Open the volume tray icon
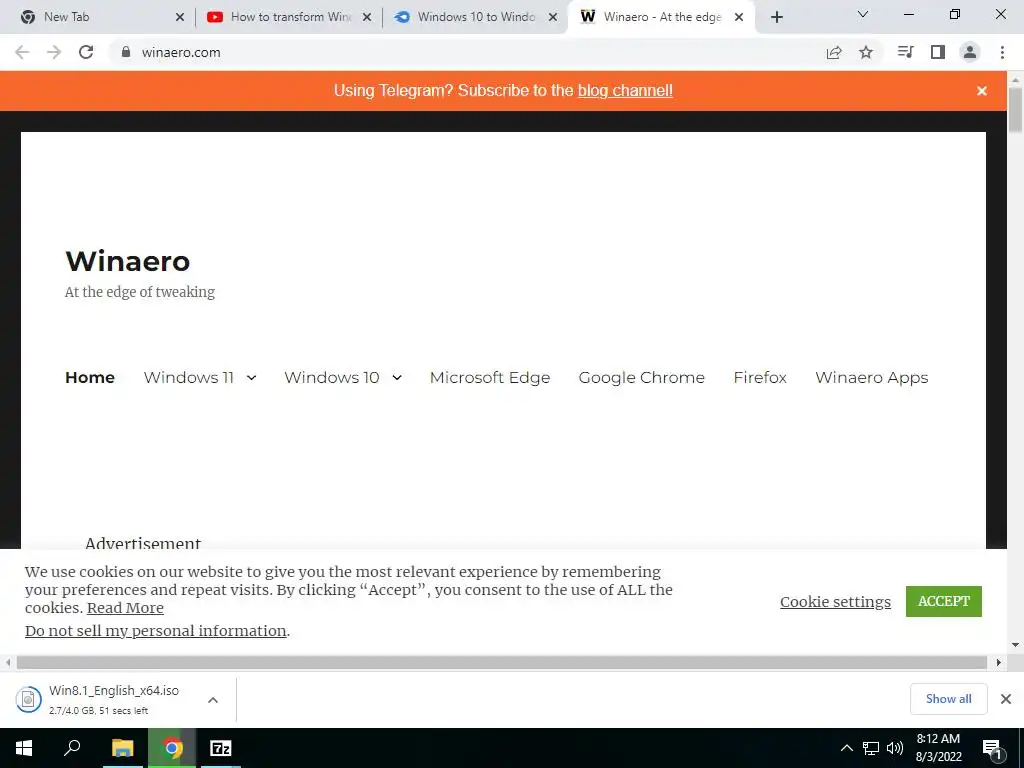The image size is (1024, 768). [x=895, y=748]
